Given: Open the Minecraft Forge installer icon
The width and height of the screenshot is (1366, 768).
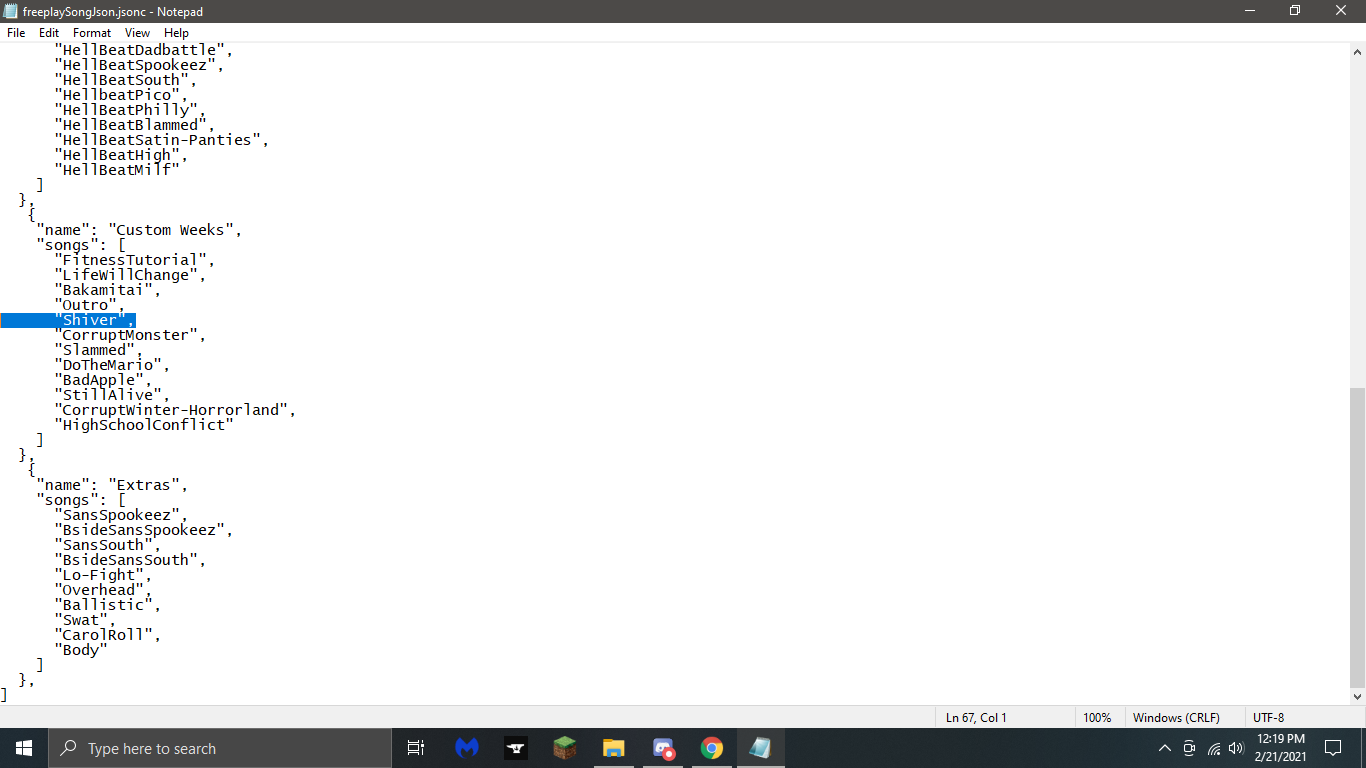Looking at the screenshot, I should 516,748.
